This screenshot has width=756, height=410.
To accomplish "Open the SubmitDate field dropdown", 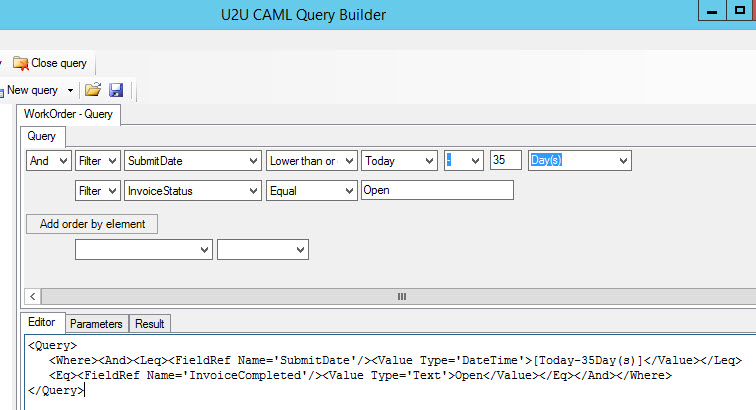I will pos(192,161).
